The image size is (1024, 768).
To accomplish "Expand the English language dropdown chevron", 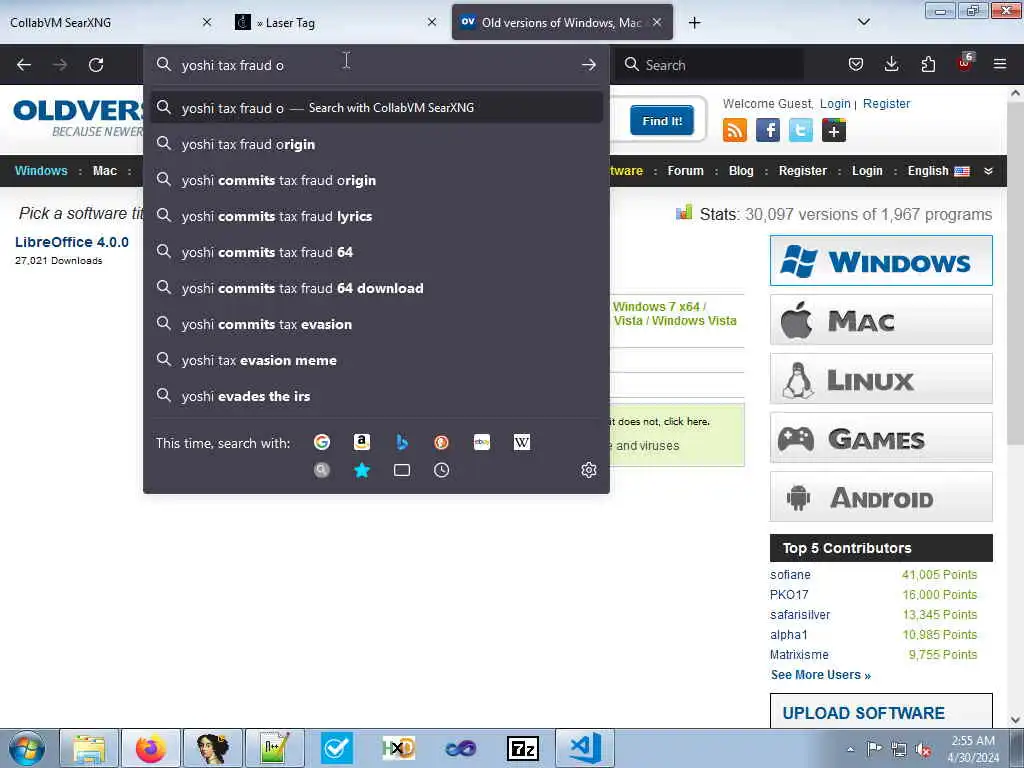I will coord(988,170).
